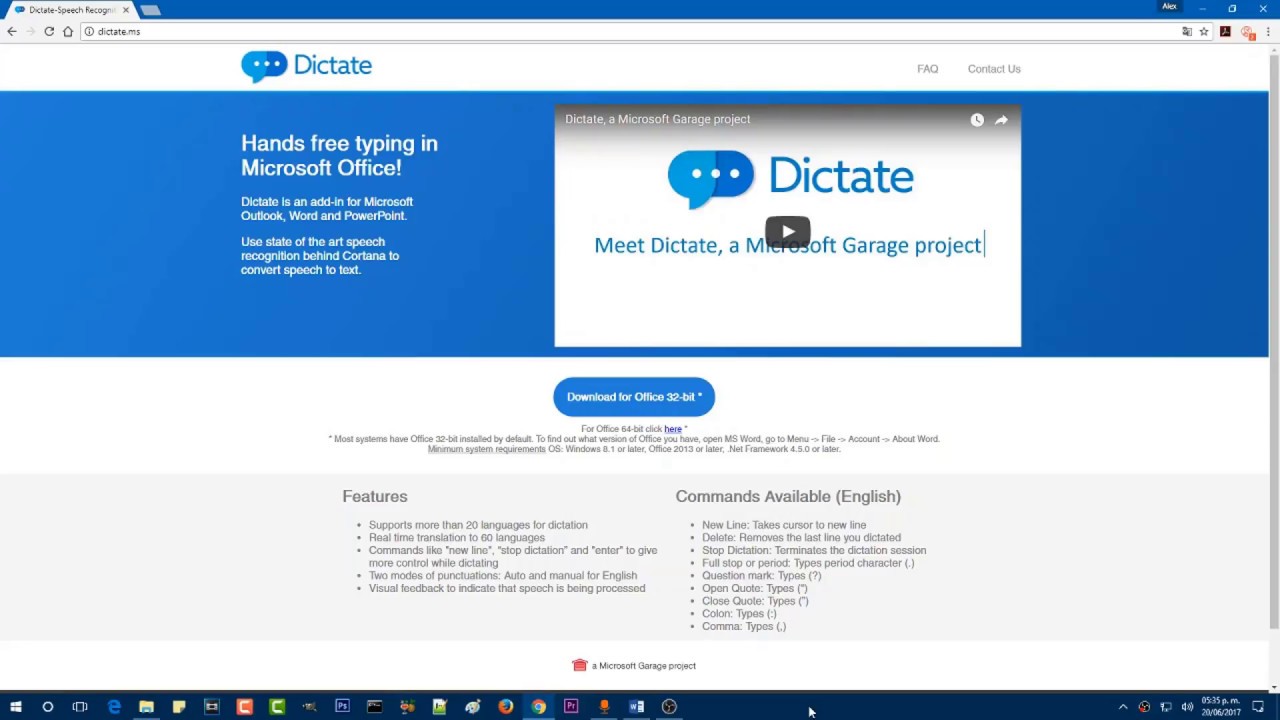Click Download for Office 32-bit button

click(x=634, y=397)
